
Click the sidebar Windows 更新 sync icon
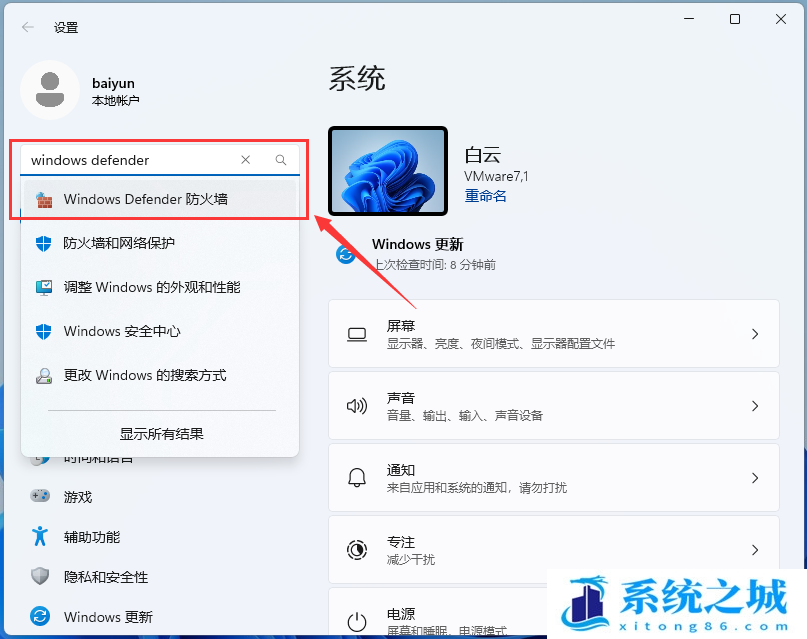pyautogui.click(x=40, y=616)
